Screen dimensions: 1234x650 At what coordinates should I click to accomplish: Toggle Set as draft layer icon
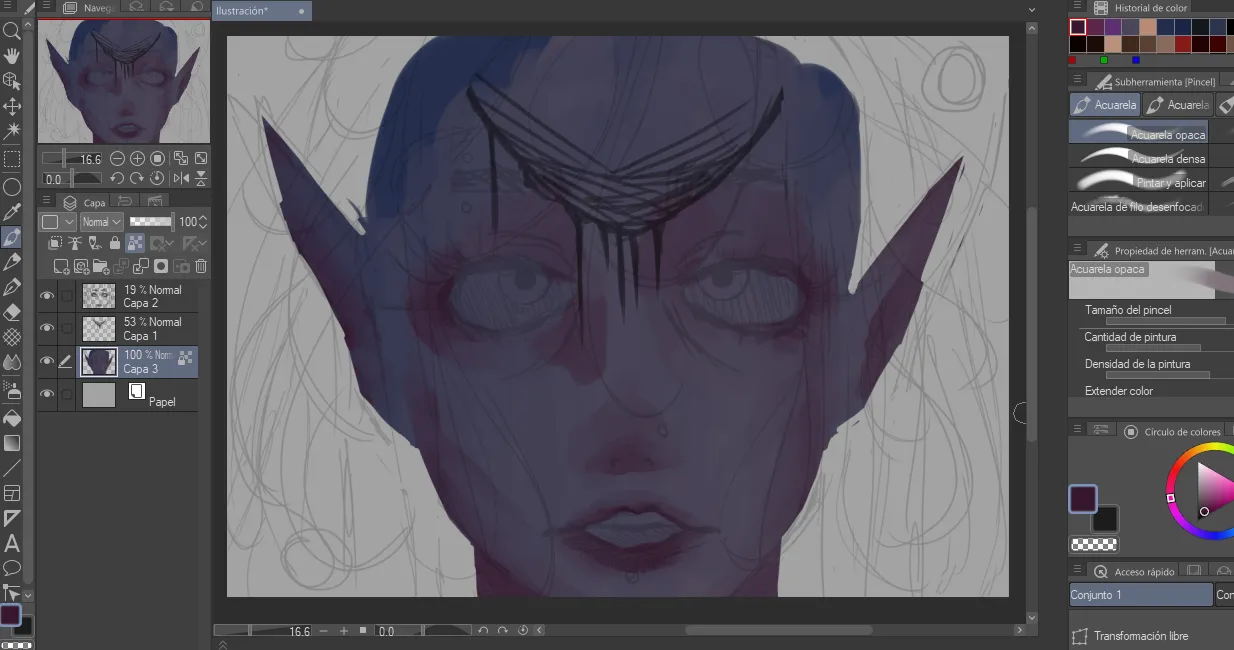pos(95,243)
